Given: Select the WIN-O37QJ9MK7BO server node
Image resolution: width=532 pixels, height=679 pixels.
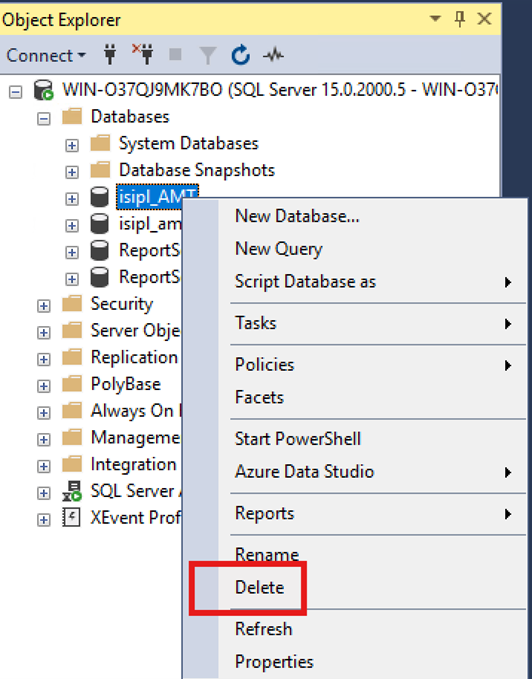Looking at the screenshot, I should [280, 90].
